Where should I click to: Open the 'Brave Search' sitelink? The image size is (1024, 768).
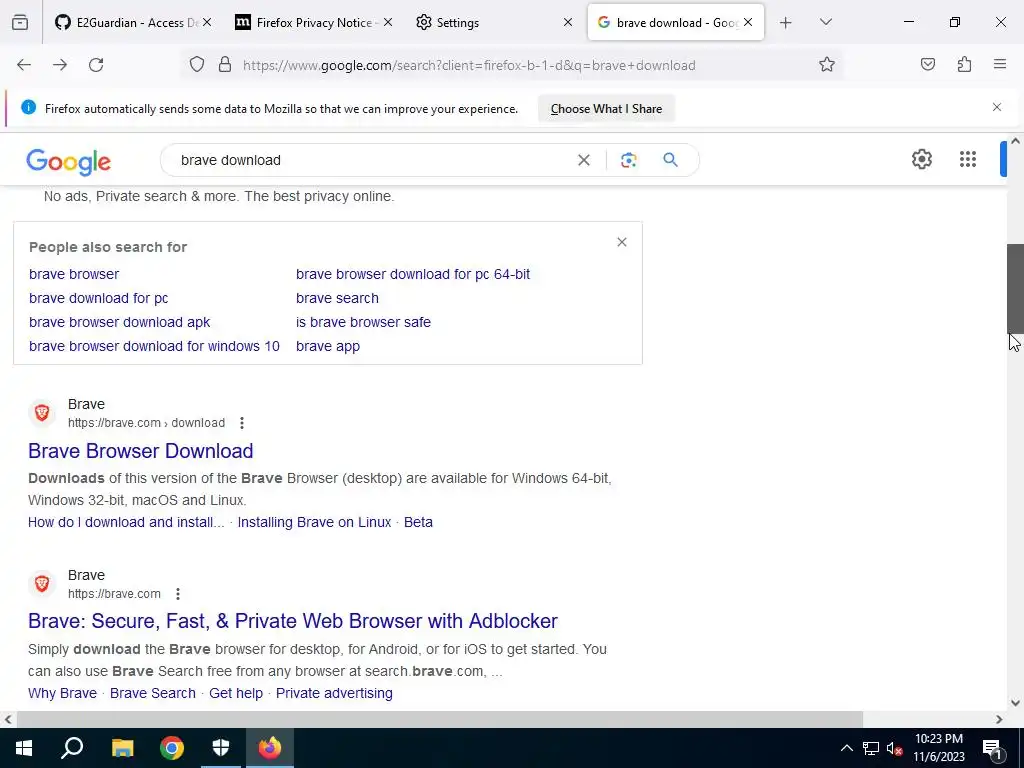tap(153, 694)
